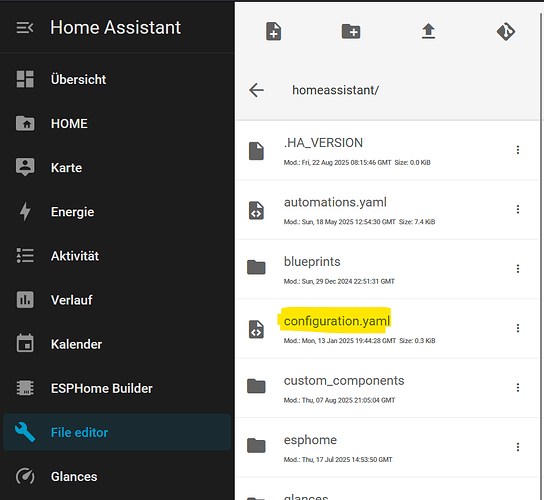Open the blueprints folder

[x=312, y=262]
